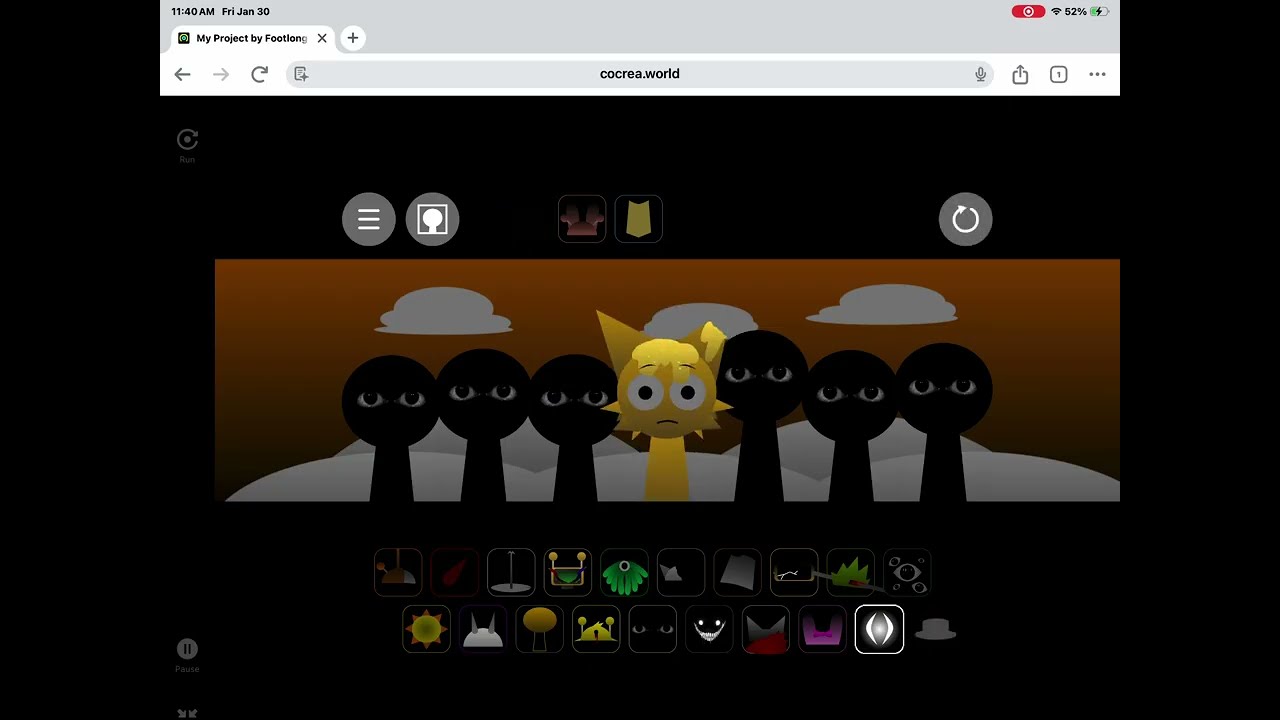Screen dimensions: 1280x720
Task: Select the orange lever hat icon
Action: 398,573
